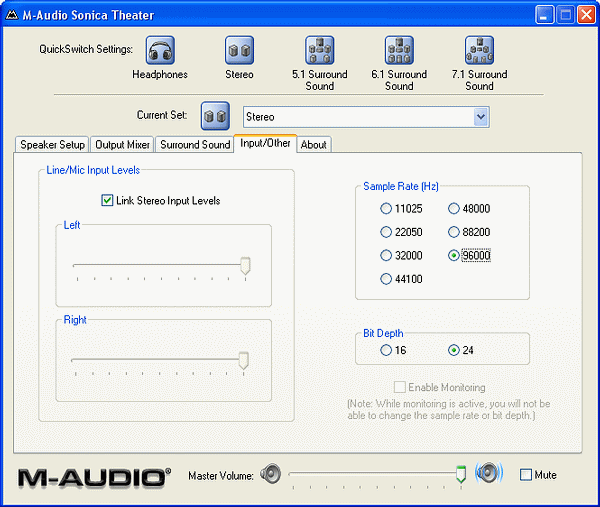Click the loud speaker icon near Mute
Image resolution: width=600 pixels, height=507 pixels.
pos(489,473)
